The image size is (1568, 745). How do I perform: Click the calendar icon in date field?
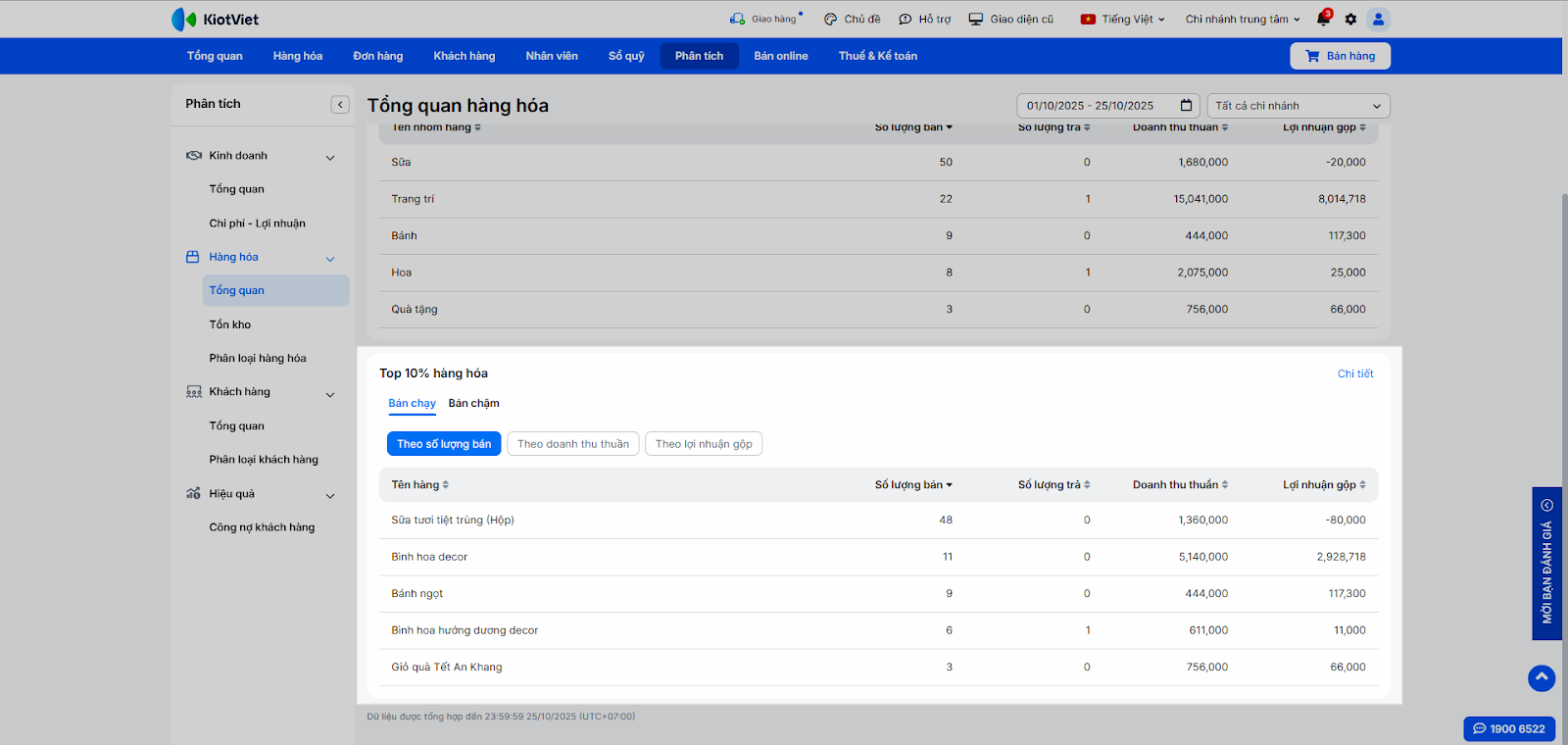1186,106
